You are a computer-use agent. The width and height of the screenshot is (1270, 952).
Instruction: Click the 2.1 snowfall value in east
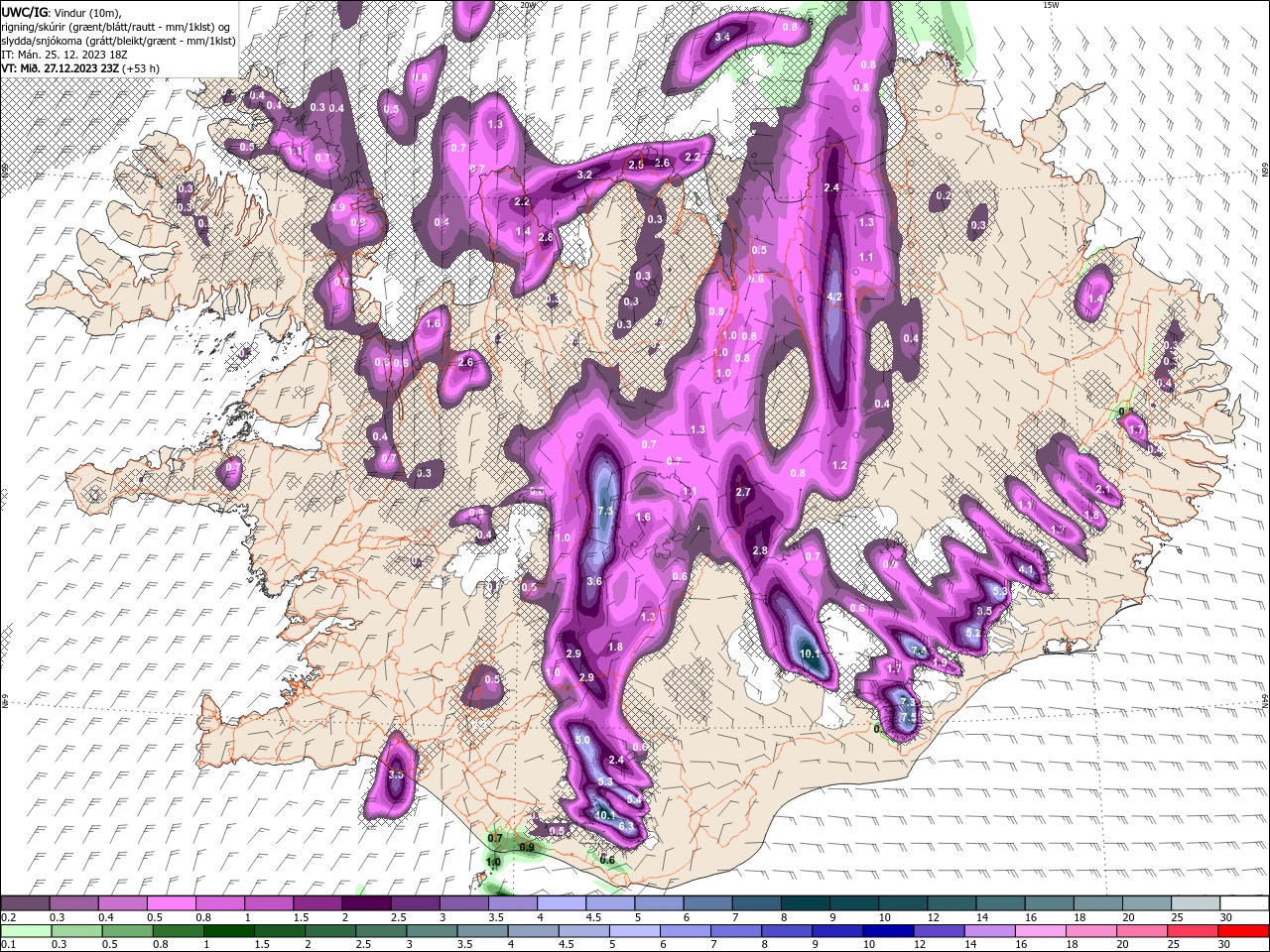point(1103,490)
